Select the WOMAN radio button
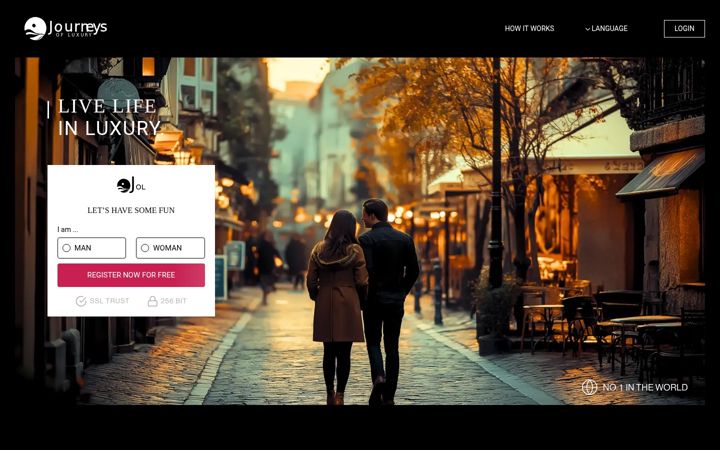The height and width of the screenshot is (450, 720). point(145,248)
